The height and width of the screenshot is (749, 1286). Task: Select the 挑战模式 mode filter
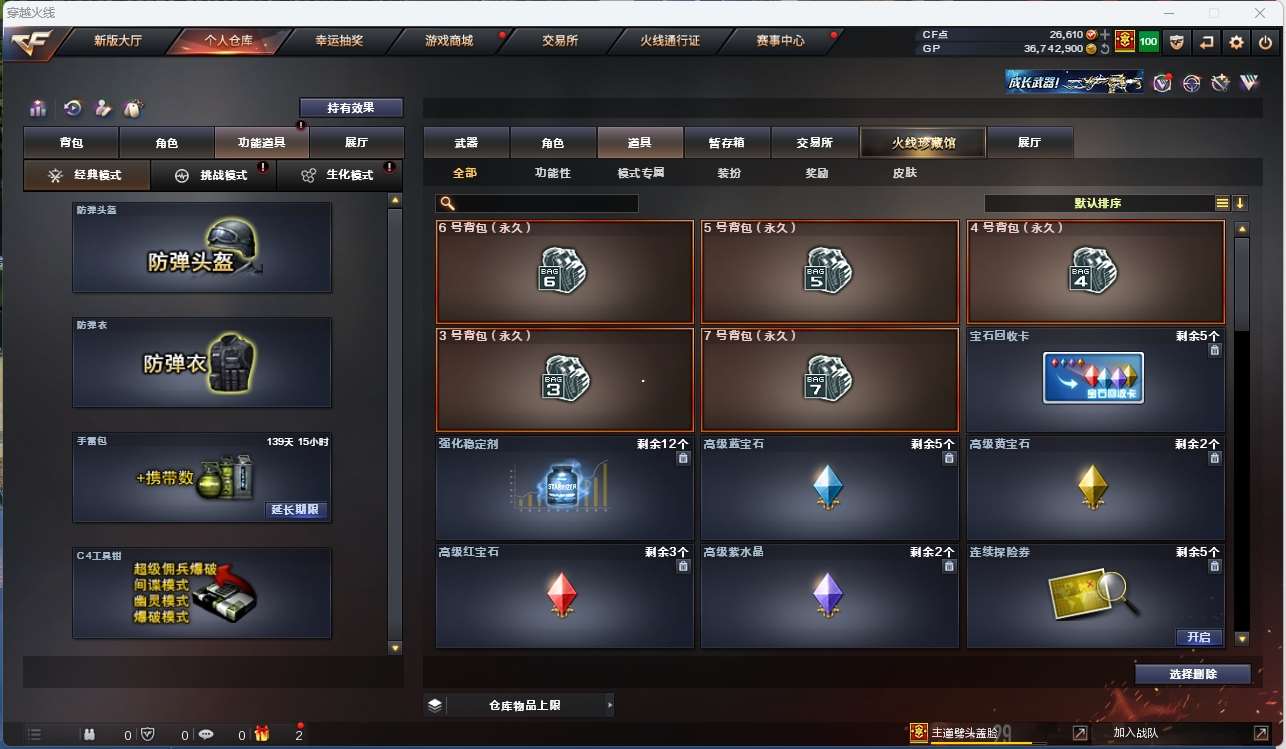214,175
